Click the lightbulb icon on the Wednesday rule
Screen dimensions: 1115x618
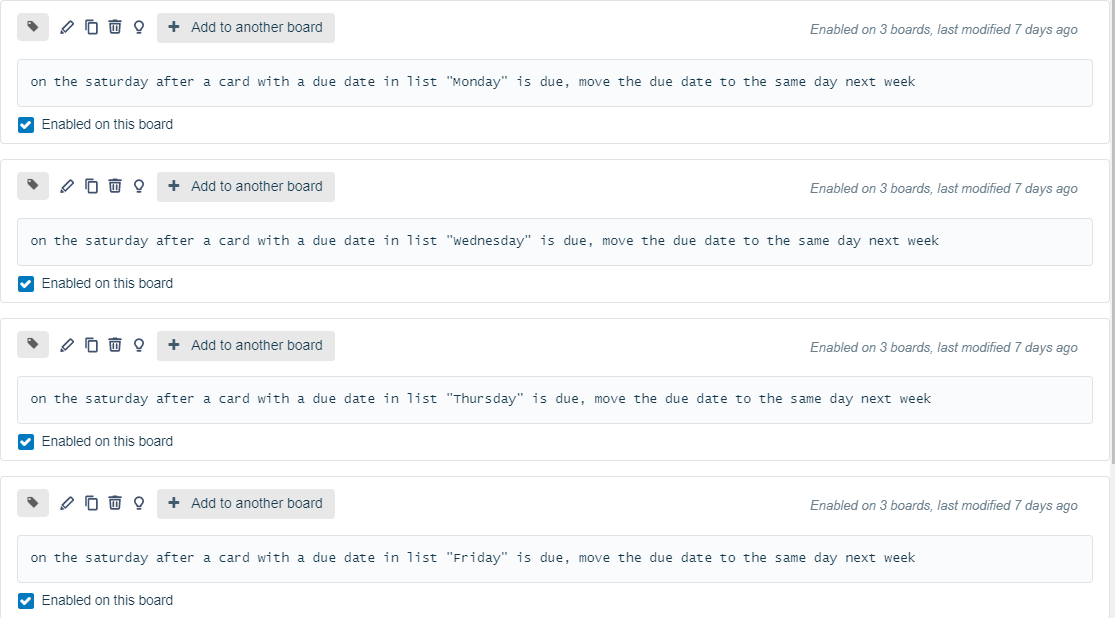tap(139, 186)
